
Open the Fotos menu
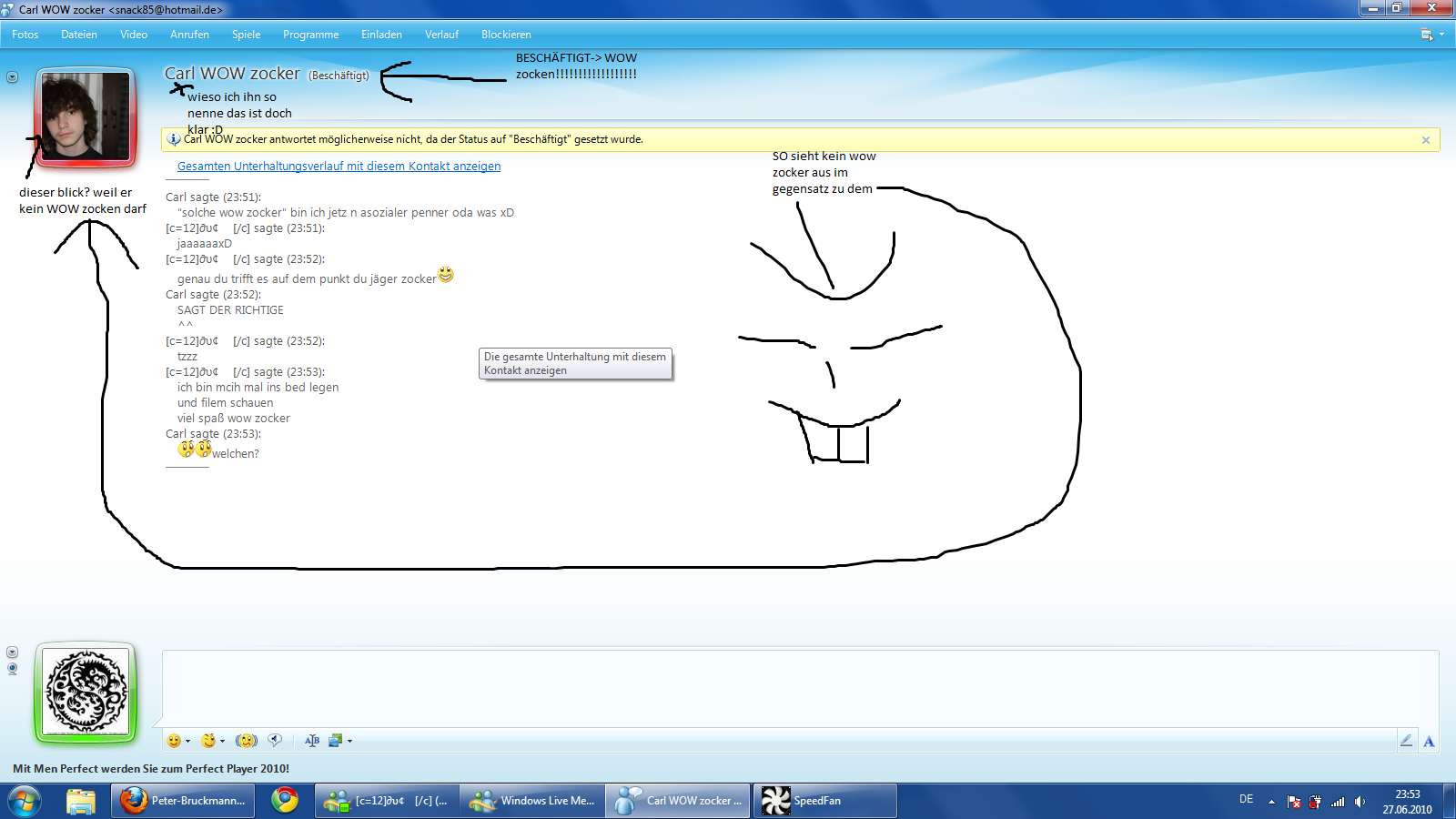(25, 35)
